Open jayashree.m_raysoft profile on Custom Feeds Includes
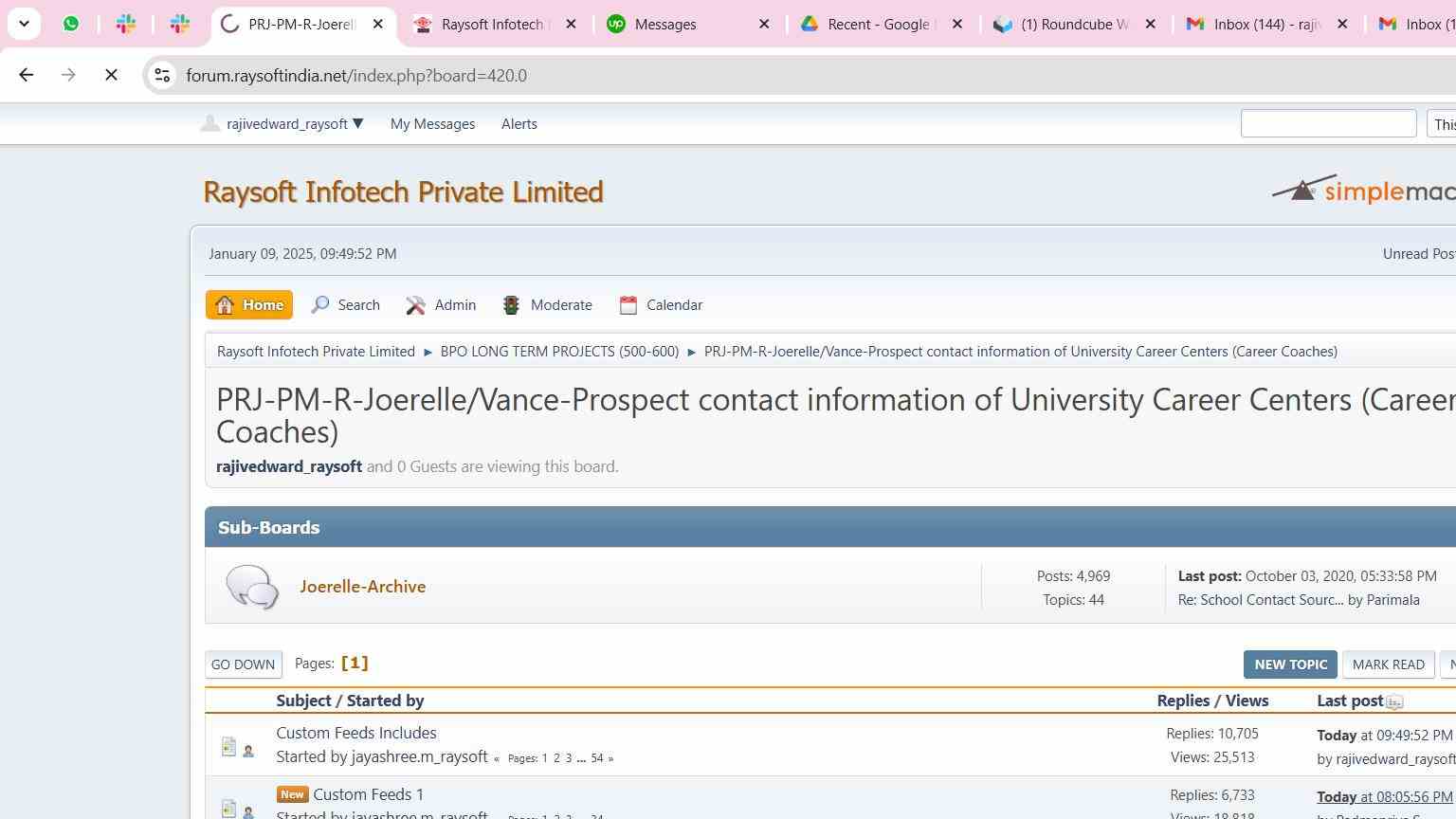 419,756
